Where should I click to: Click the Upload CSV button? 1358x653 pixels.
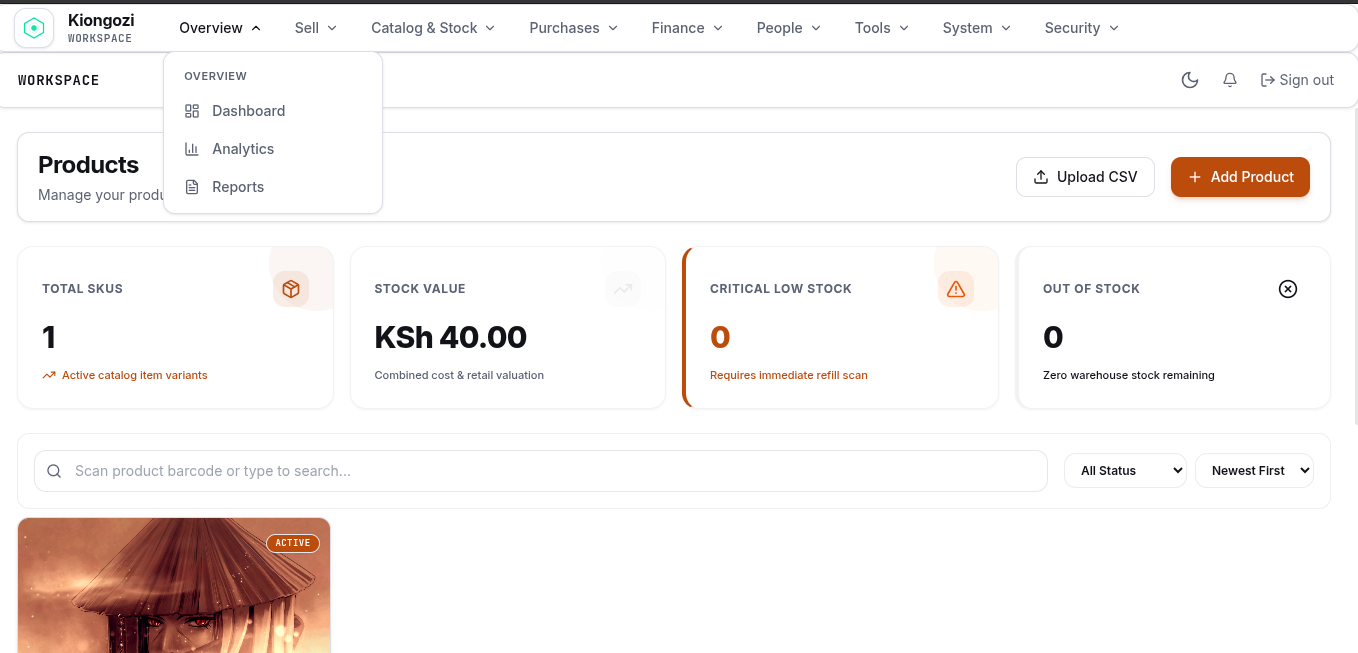coord(1085,177)
